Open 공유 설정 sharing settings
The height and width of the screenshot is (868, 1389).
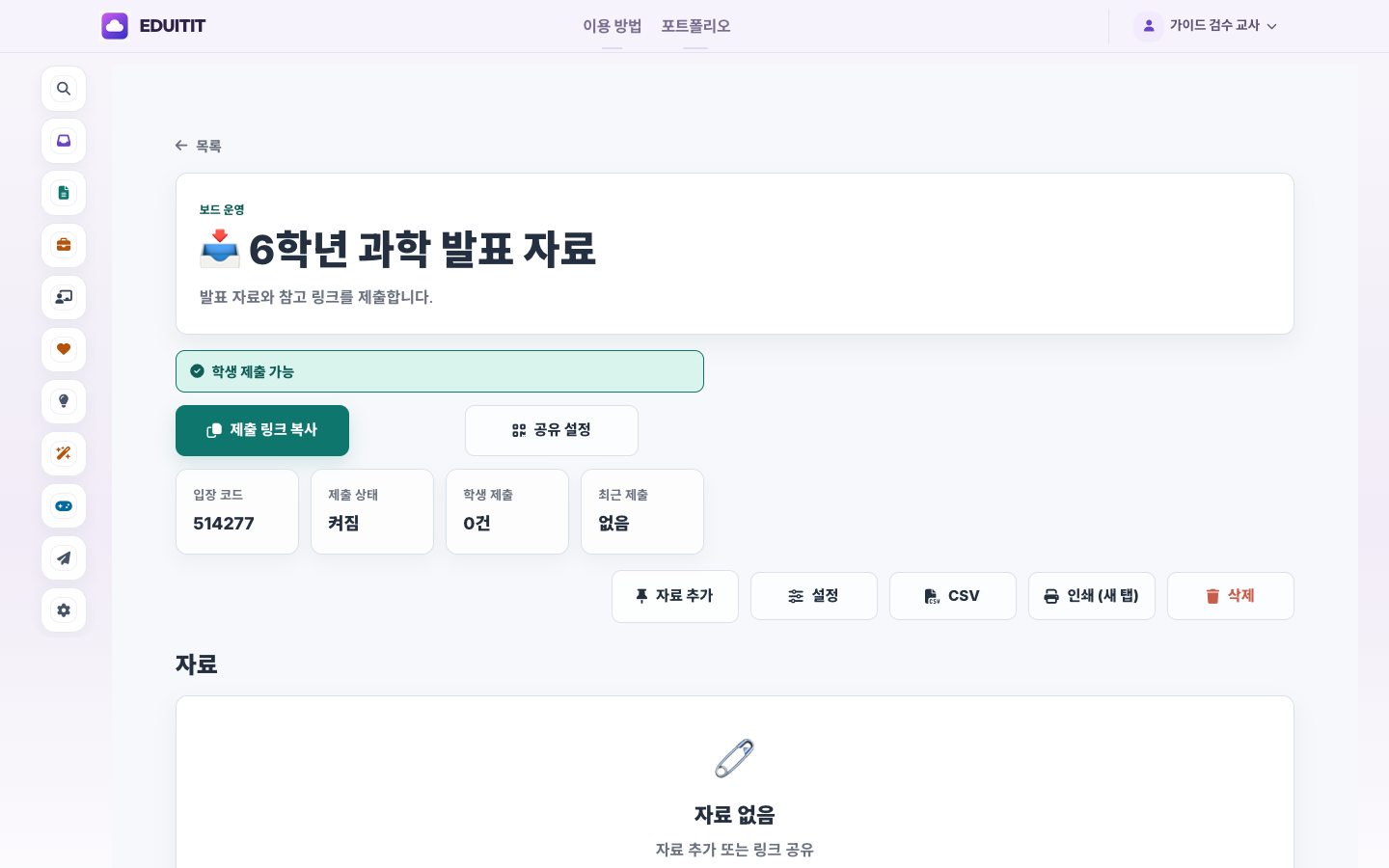[552, 430]
